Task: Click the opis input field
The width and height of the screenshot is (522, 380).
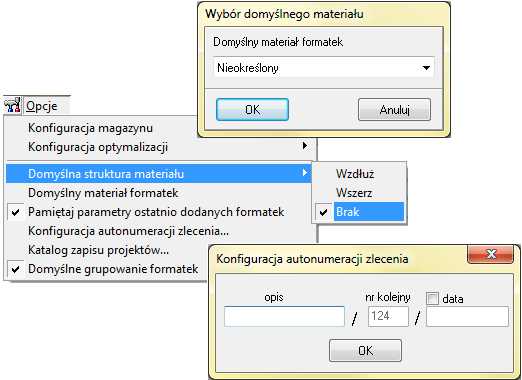Action: (x=284, y=316)
